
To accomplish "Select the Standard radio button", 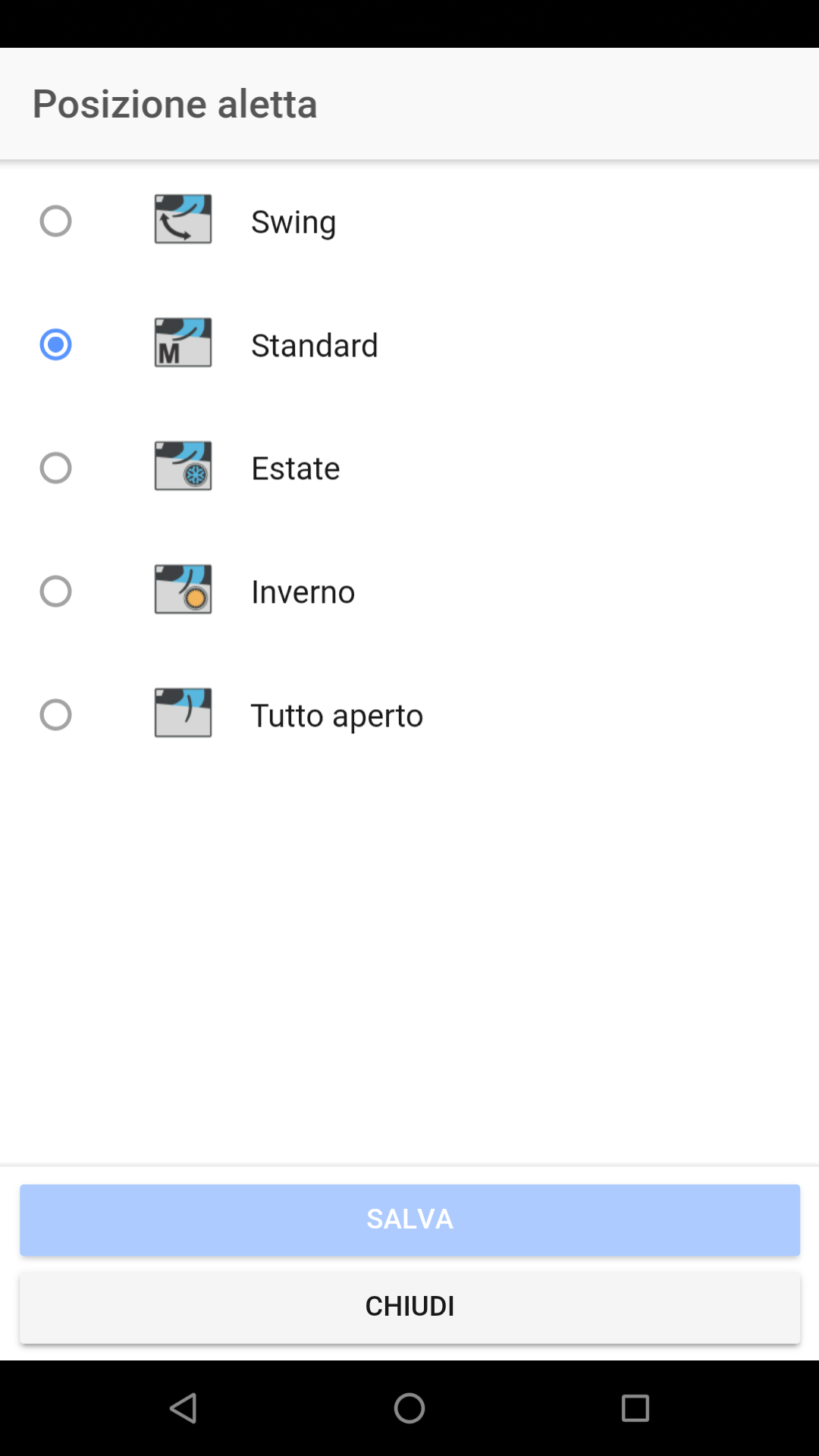I will (55, 344).
